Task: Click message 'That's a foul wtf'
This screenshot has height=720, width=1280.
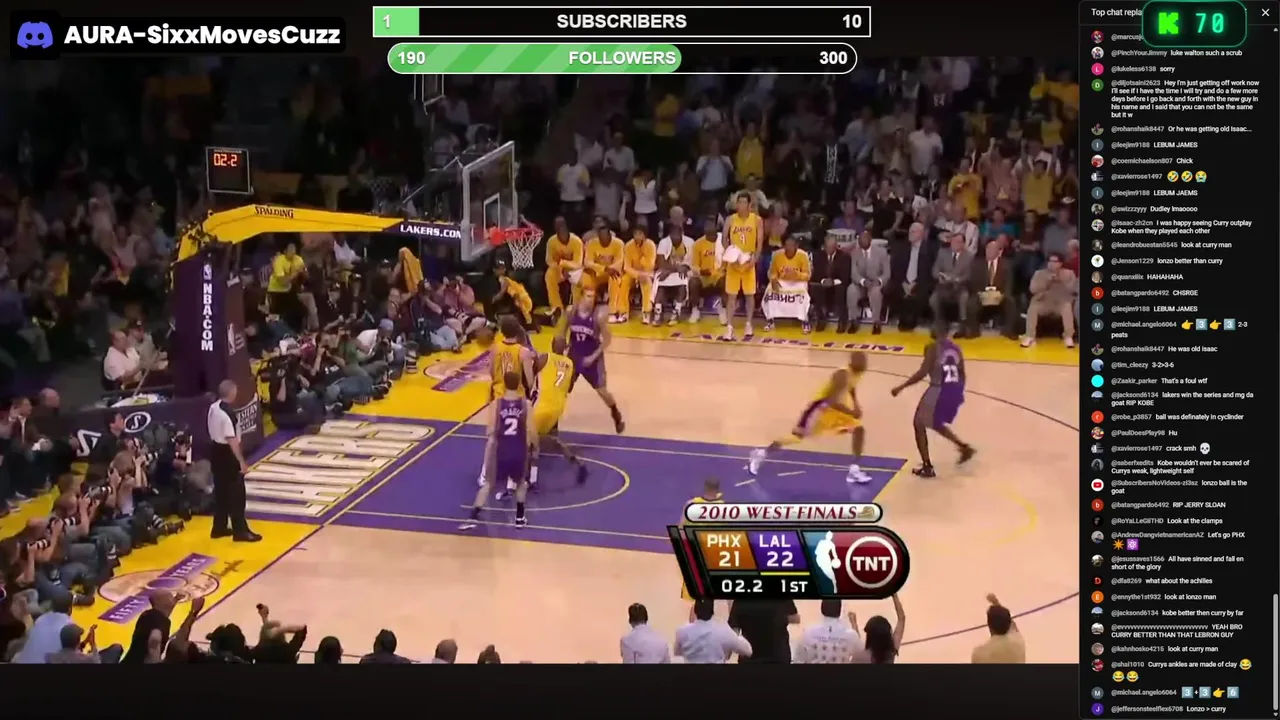Action: 1186,381
